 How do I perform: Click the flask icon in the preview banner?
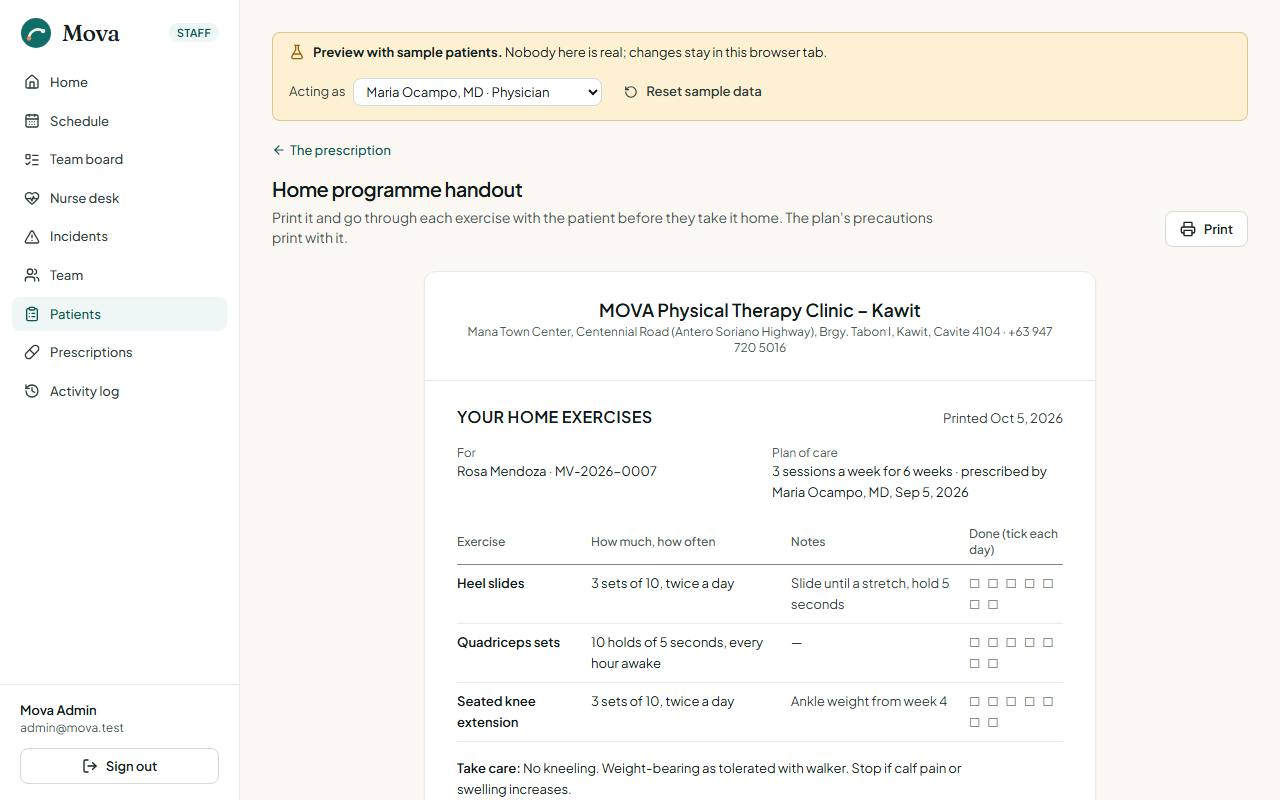pyautogui.click(x=297, y=52)
